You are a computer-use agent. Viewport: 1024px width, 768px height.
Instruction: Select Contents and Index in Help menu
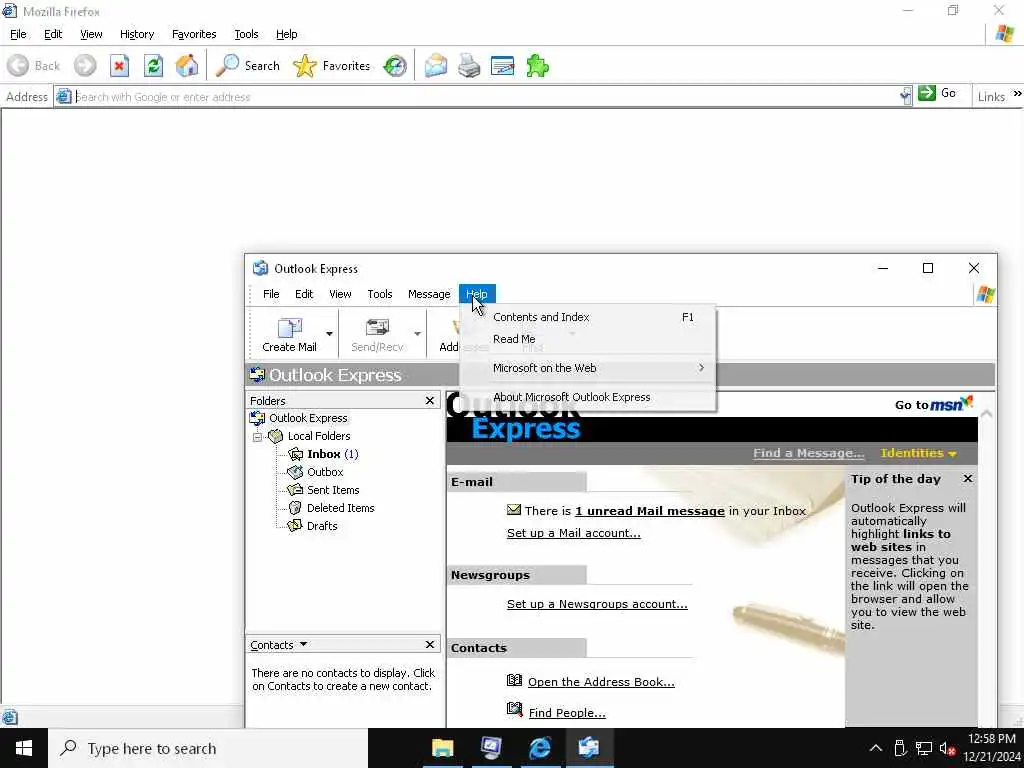click(x=588, y=317)
